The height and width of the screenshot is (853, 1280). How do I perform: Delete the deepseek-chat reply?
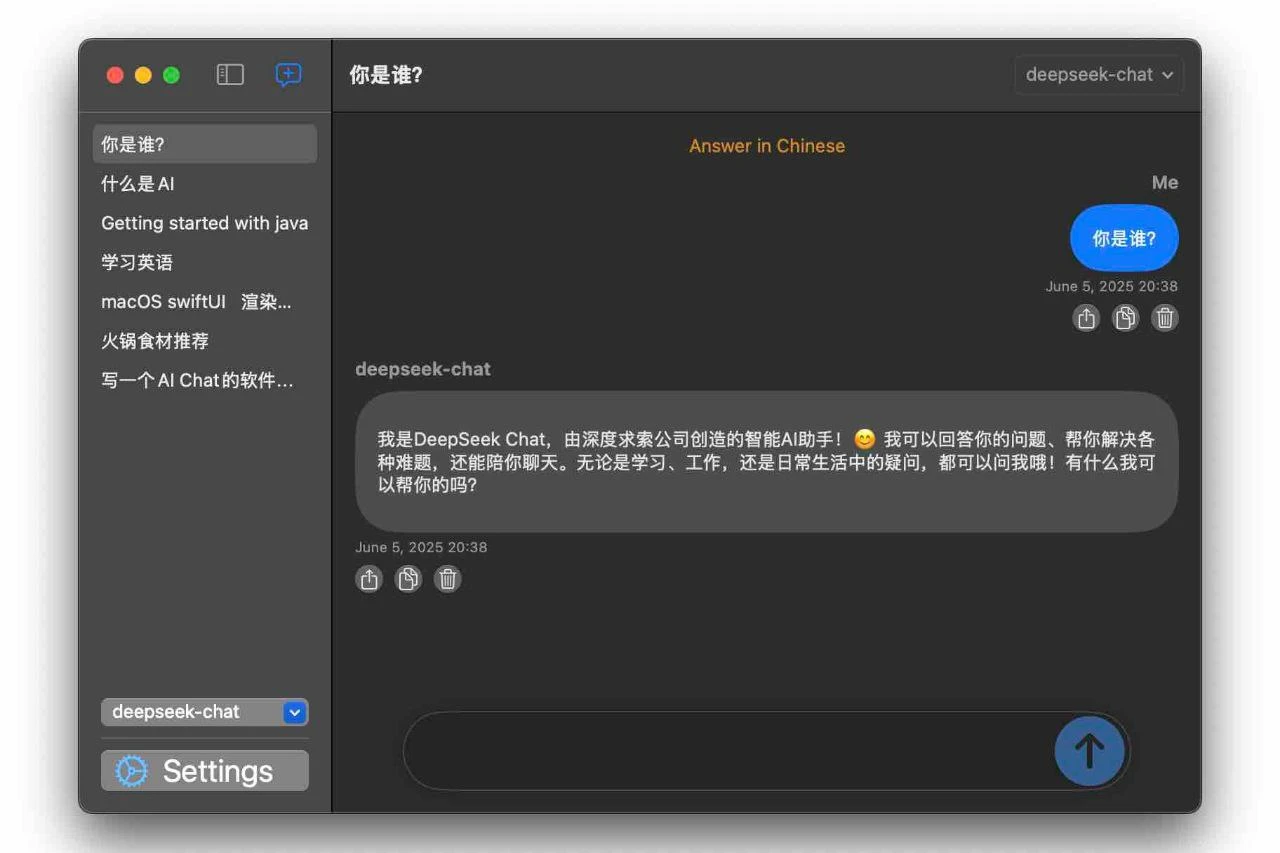click(448, 579)
